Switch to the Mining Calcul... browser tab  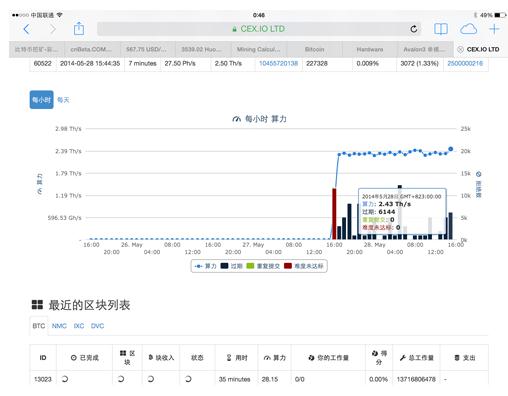click(x=259, y=49)
